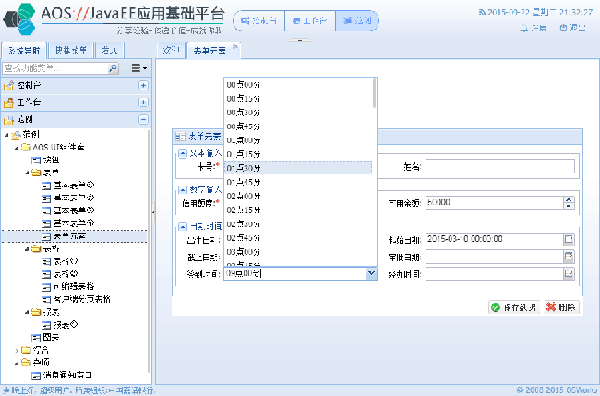Close the 表单元素 content tab
The image size is (600, 396).
pos(236,46)
